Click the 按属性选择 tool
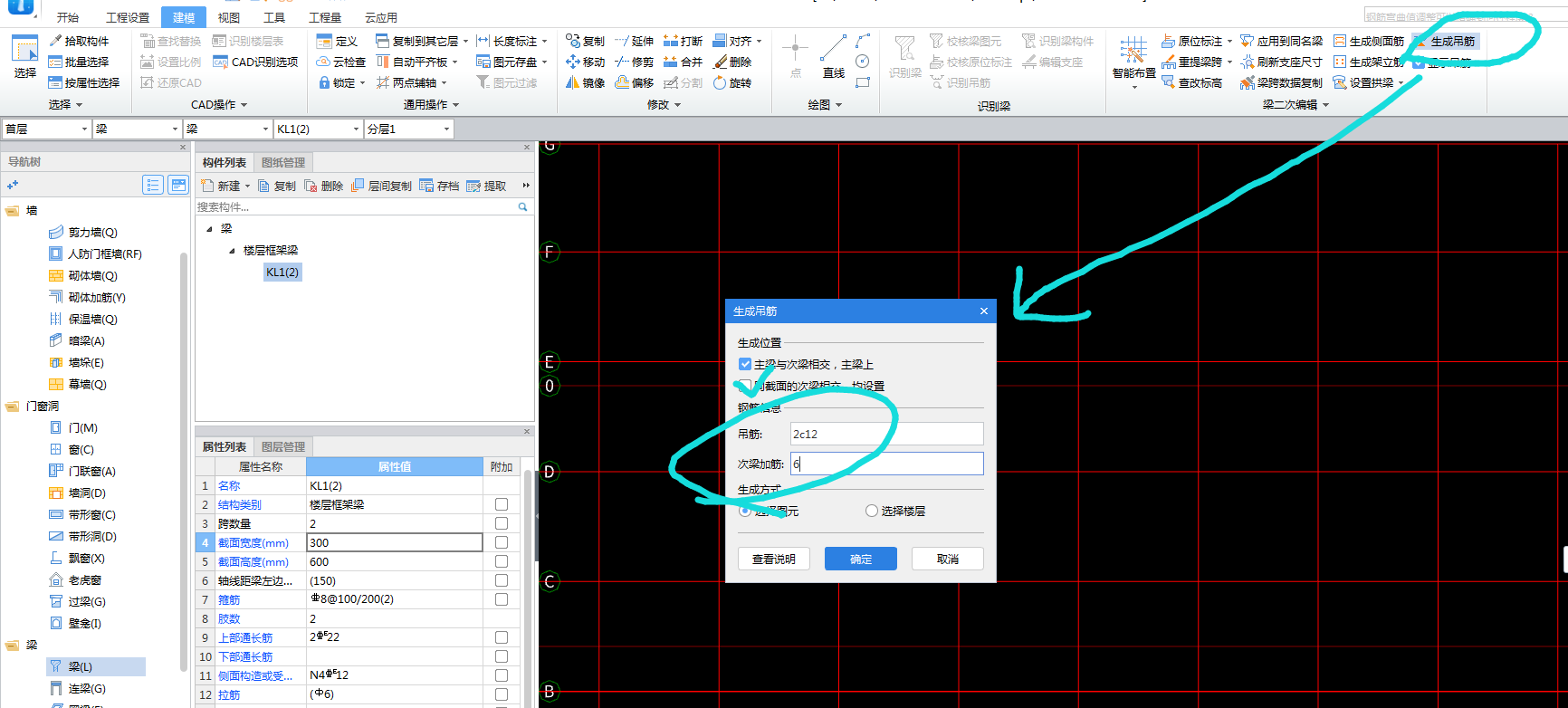This screenshot has width=1568, height=708. coord(83,82)
